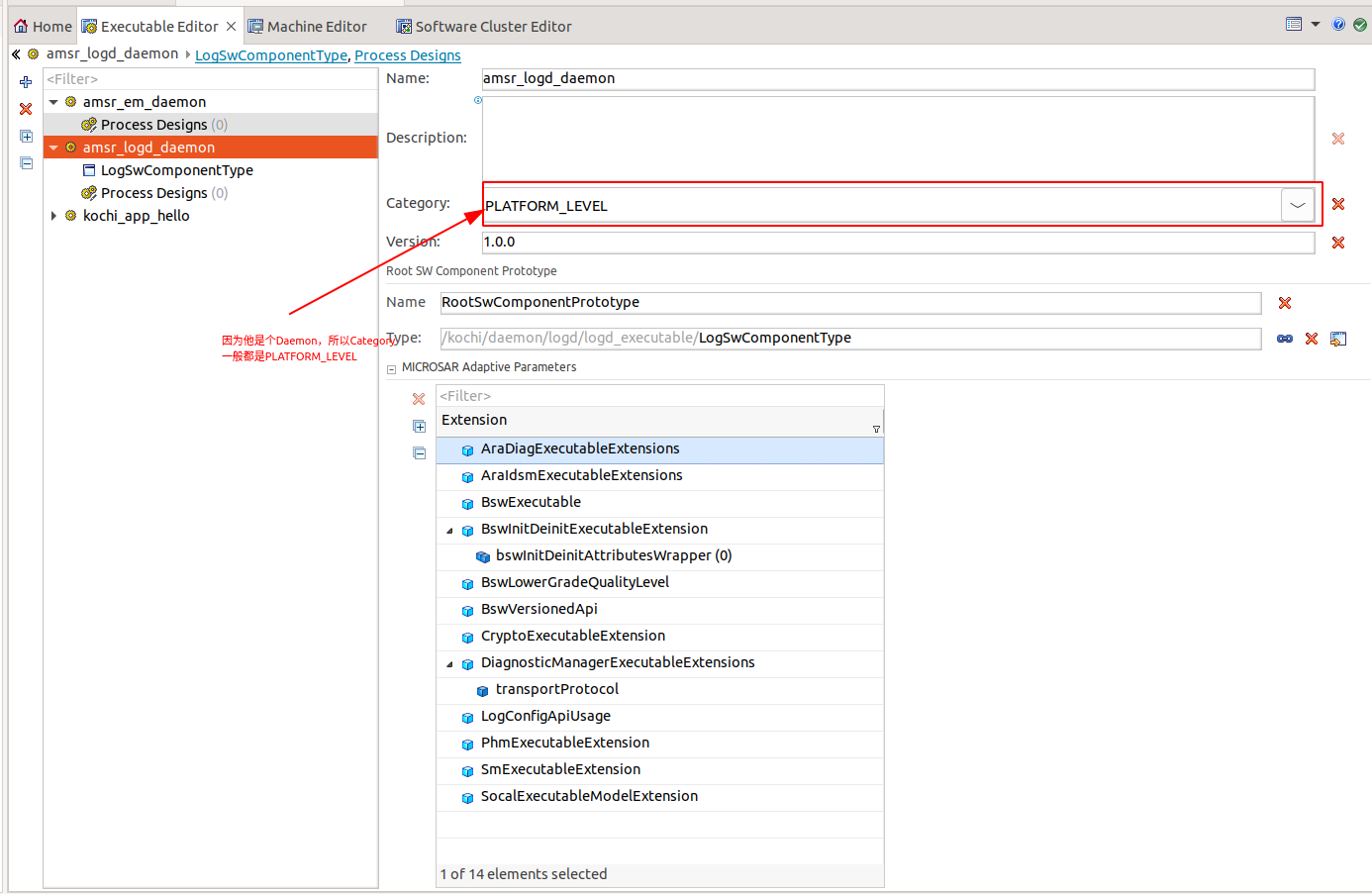This screenshot has width=1372, height=894.
Task: Select Process Designs under amsr_em_daemon
Action: 211,125
